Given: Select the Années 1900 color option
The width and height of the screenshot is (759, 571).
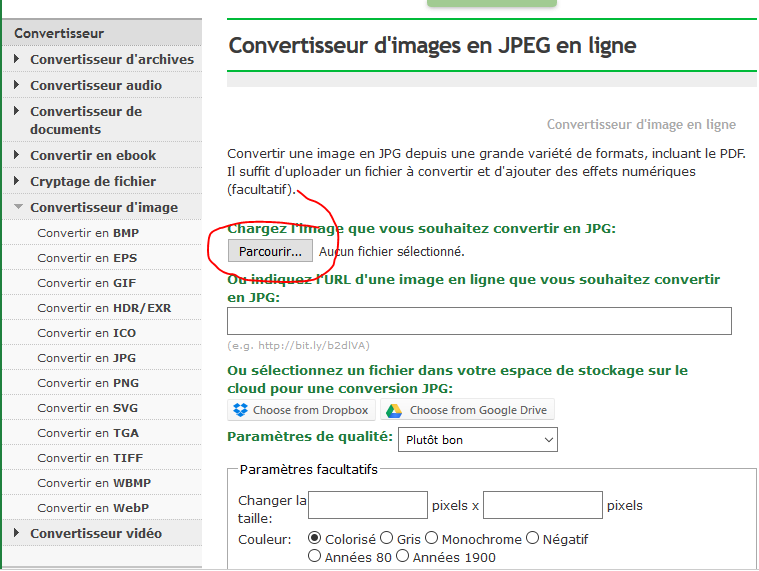Looking at the screenshot, I should 402,556.
